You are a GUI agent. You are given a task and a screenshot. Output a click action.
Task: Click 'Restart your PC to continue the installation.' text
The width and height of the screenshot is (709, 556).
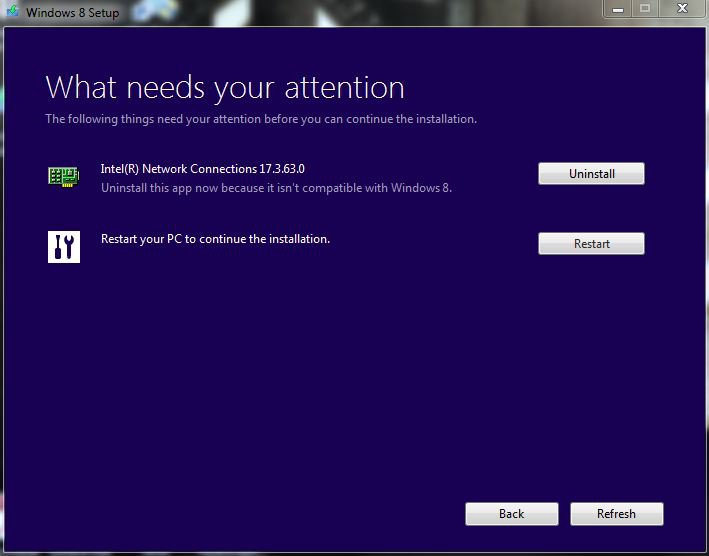pyautogui.click(x=215, y=239)
